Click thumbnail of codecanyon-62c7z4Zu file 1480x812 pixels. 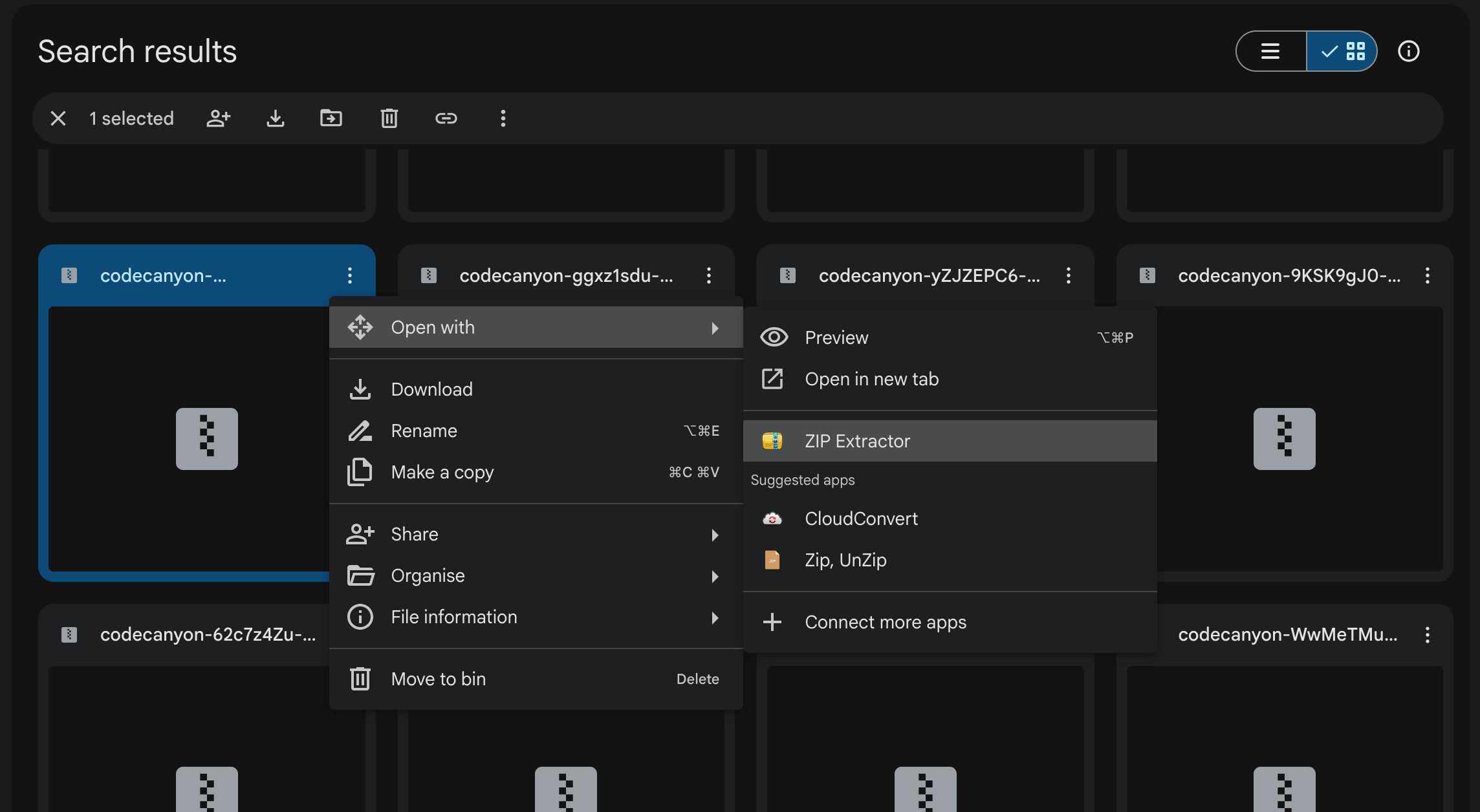click(207, 739)
